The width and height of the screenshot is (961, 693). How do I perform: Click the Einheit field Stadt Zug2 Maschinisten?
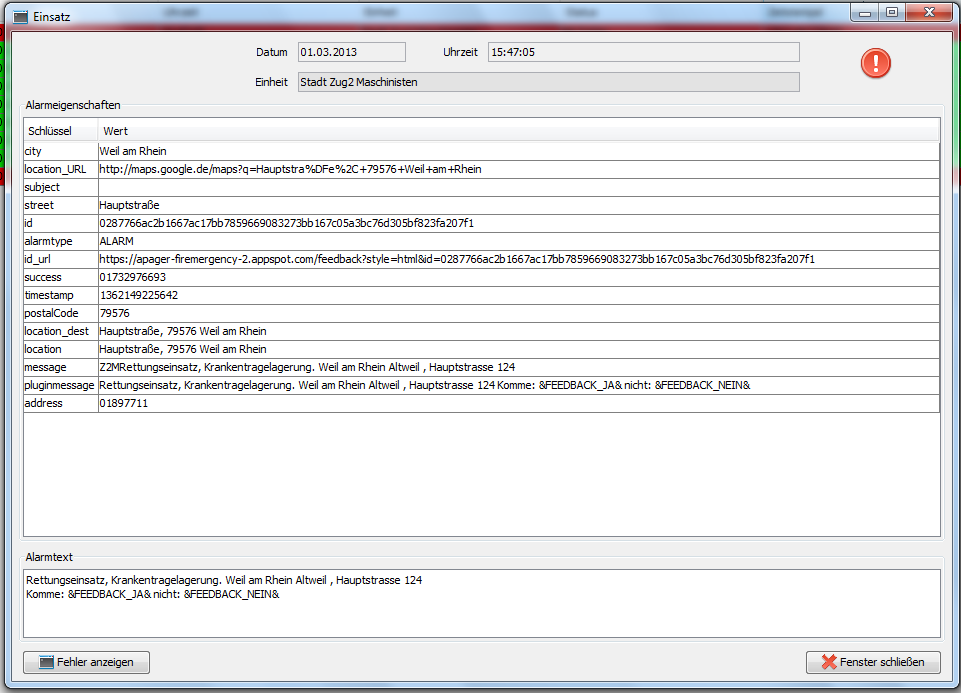click(548, 82)
